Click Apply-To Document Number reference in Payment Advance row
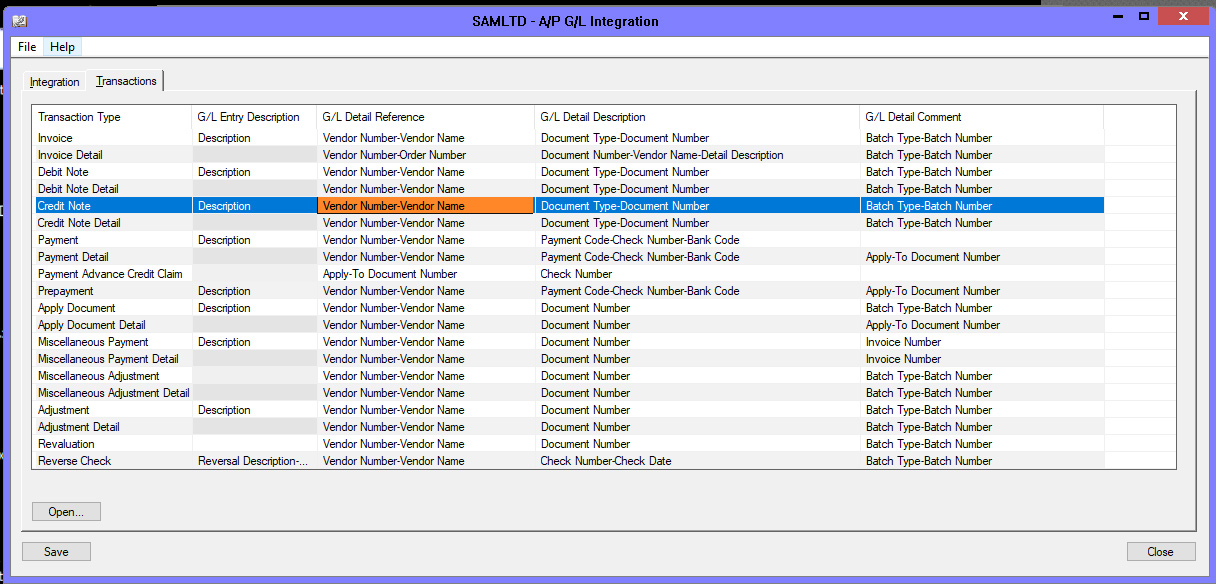 tap(426, 274)
